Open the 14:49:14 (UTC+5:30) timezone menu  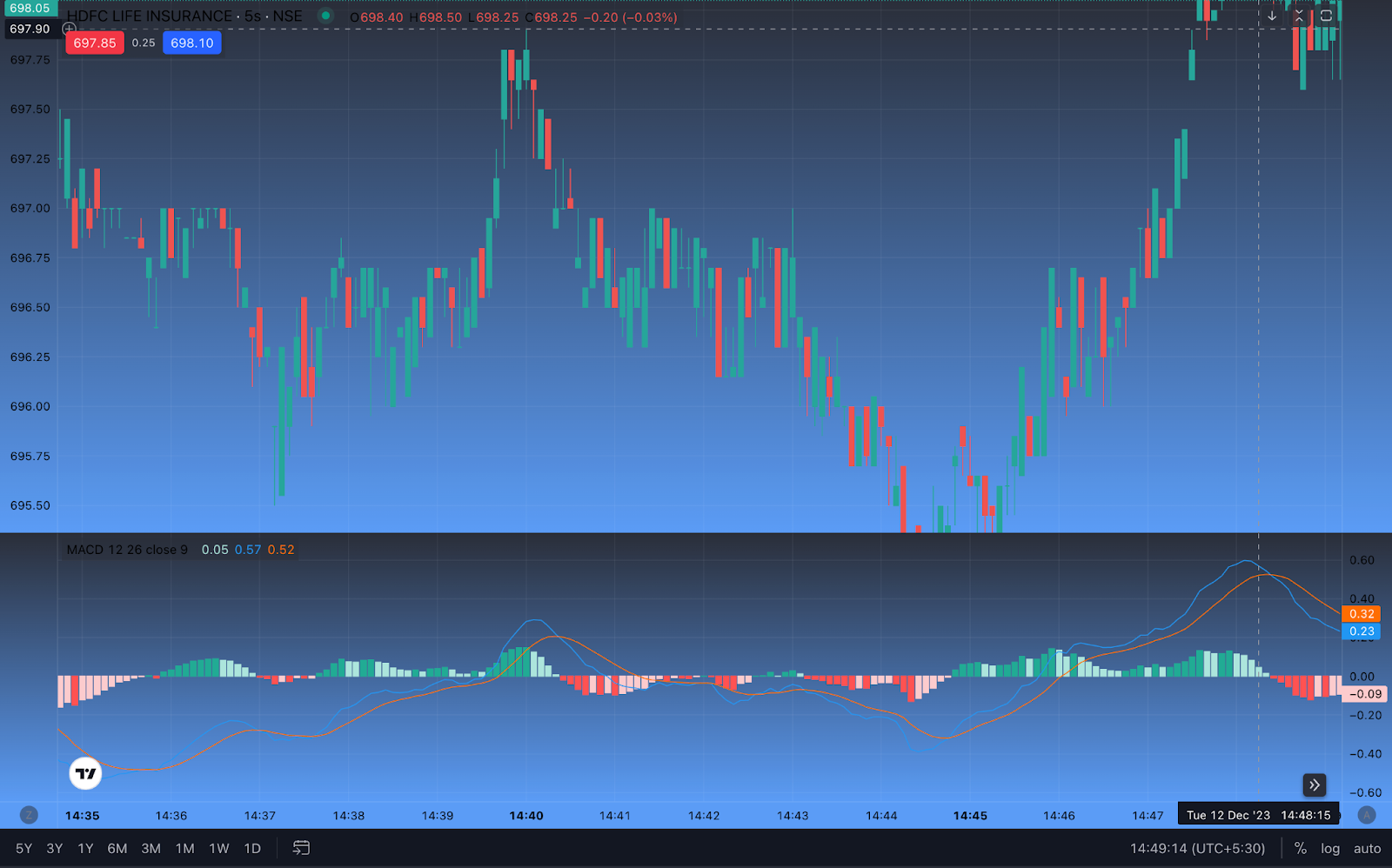point(1198,848)
